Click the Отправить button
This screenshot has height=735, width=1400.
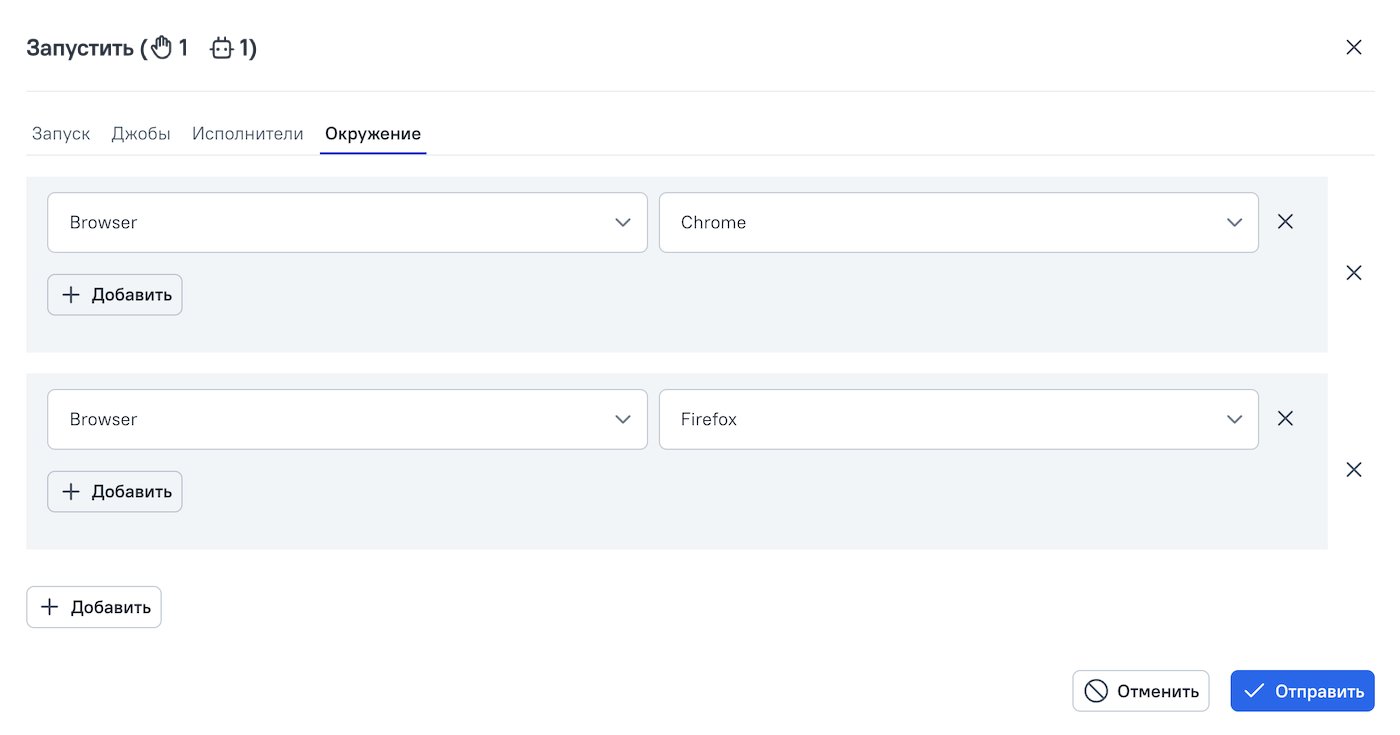(x=1302, y=691)
